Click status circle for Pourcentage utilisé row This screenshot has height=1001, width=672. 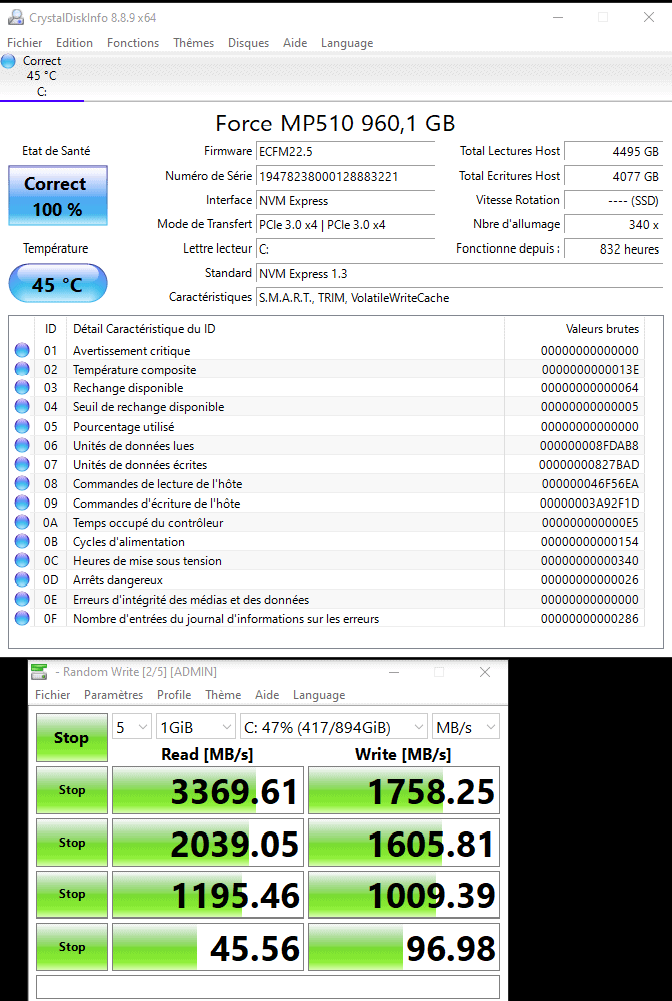[x=22, y=426]
